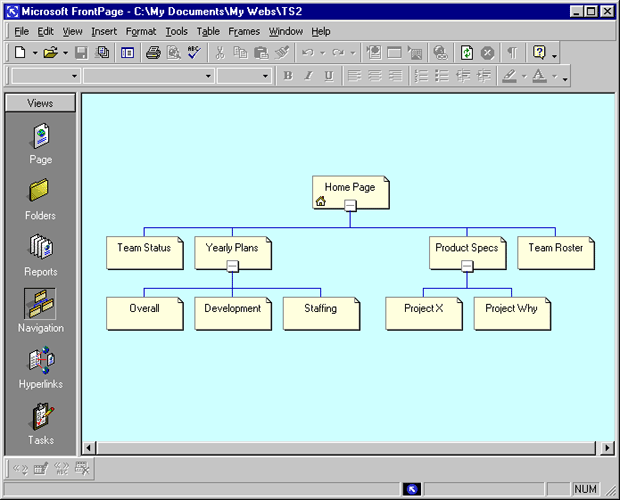Click the Save disk icon

coord(81,52)
